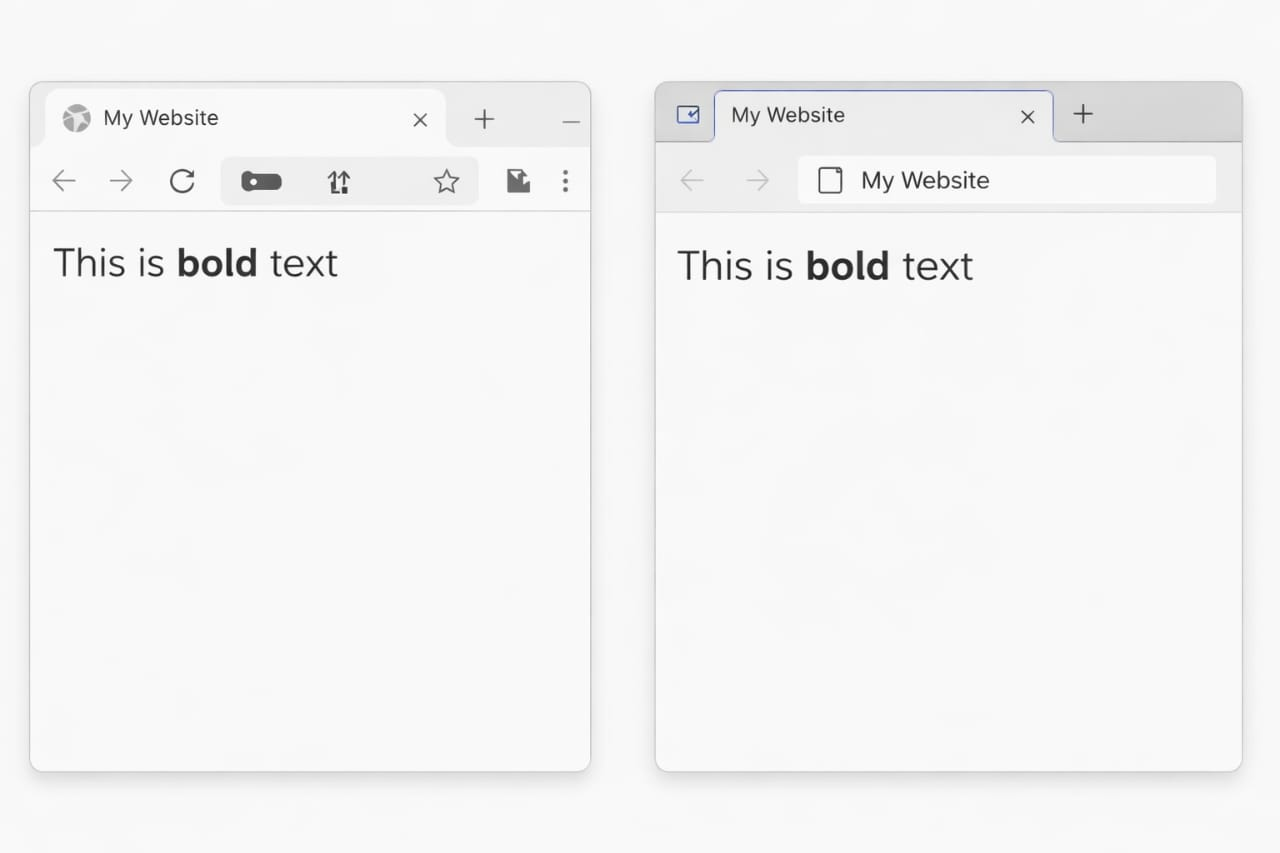Click the tab overview icon in right browser
1280x853 pixels.
pyautogui.click(x=688, y=115)
